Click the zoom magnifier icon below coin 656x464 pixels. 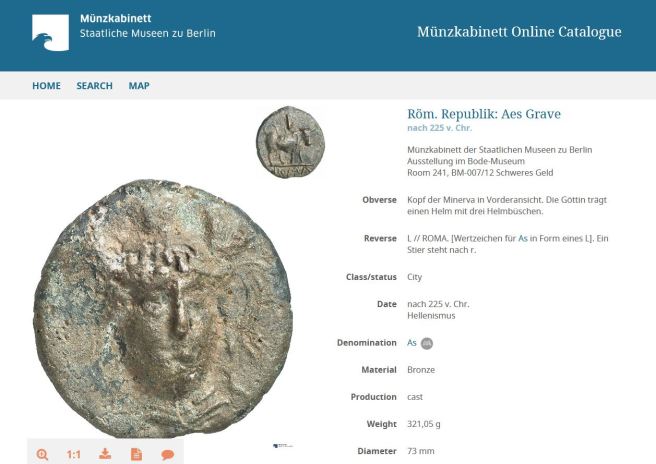[x=42, y=454]
